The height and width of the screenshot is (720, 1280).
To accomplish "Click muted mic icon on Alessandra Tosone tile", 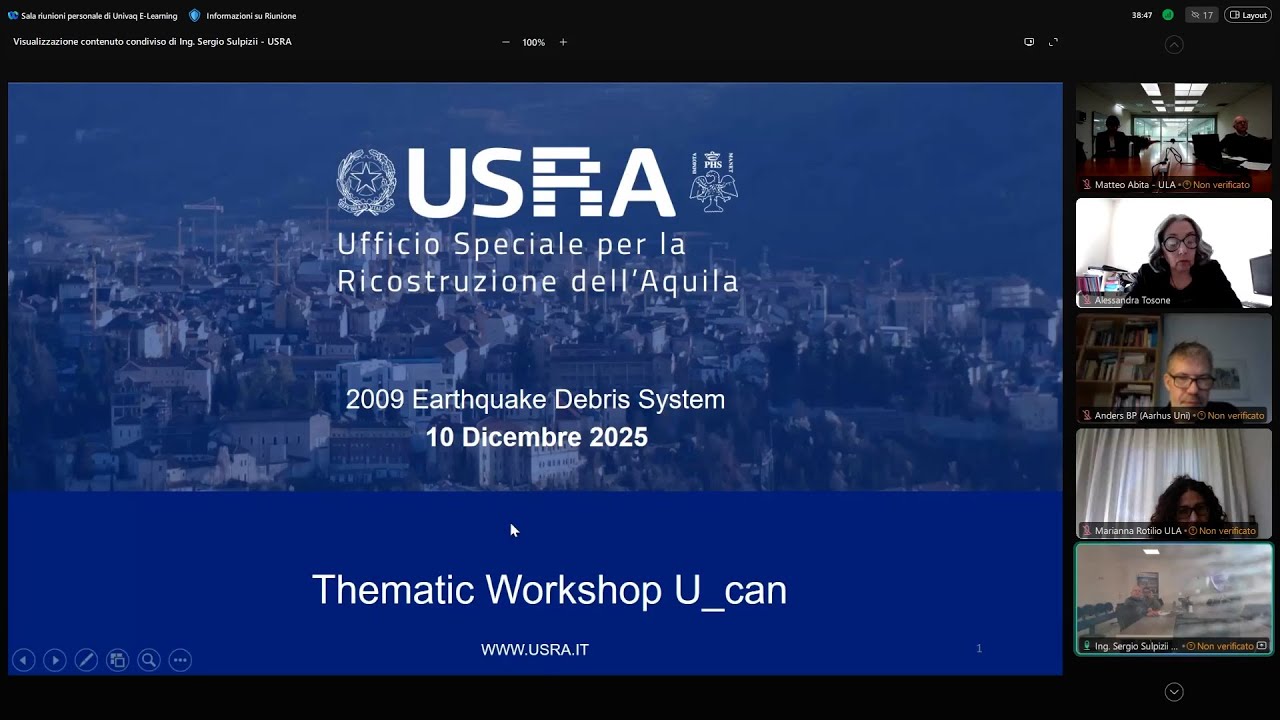I will [1087, 300].
